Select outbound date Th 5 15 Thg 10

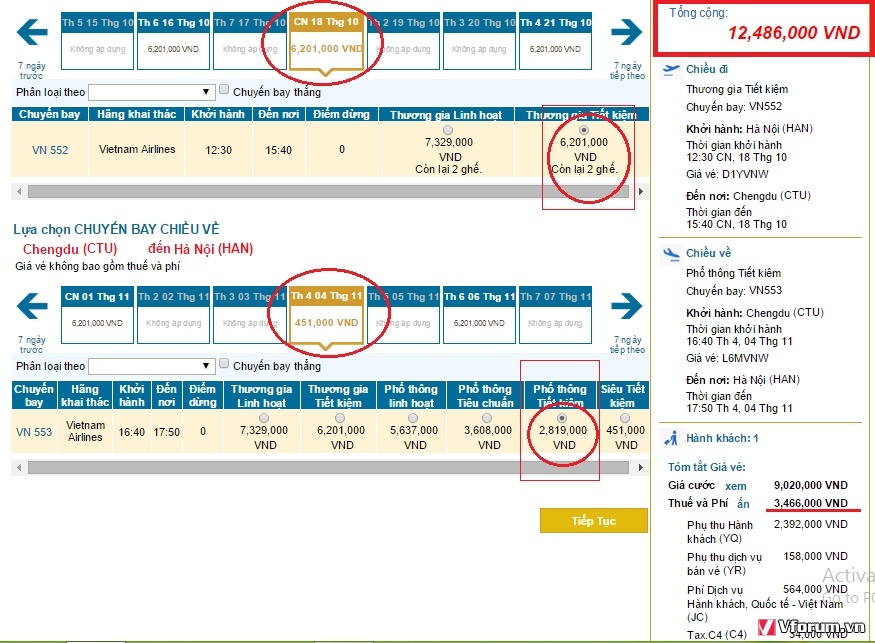[x=98, y=41]
